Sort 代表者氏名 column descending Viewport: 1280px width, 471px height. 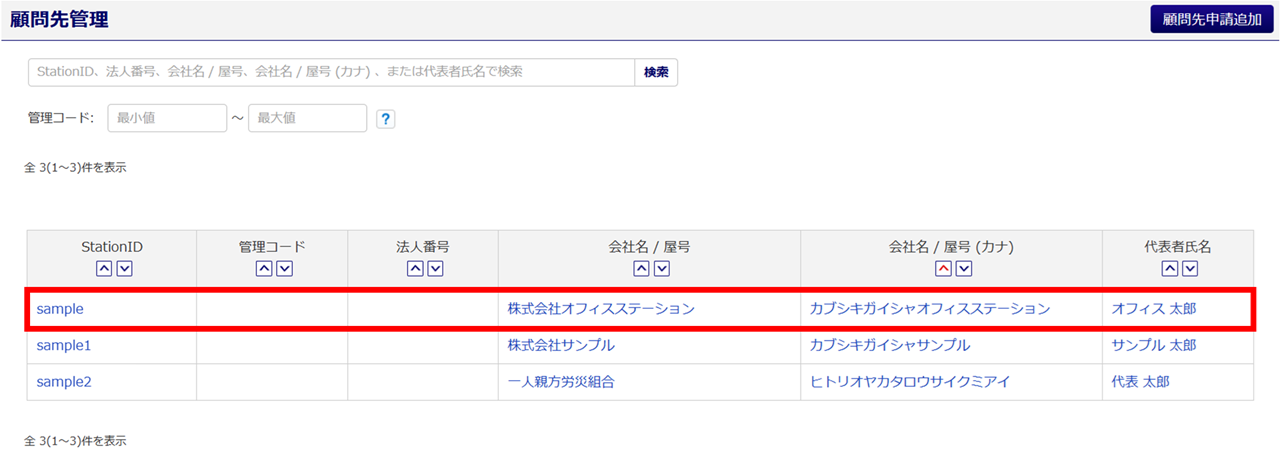click(1190, 268)
